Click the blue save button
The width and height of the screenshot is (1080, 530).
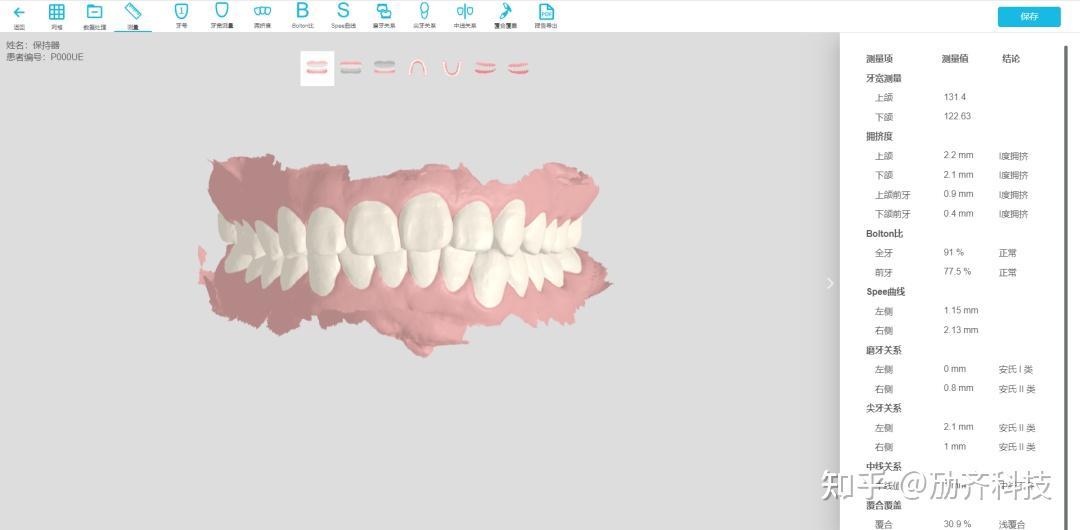tap(1029, 17)
